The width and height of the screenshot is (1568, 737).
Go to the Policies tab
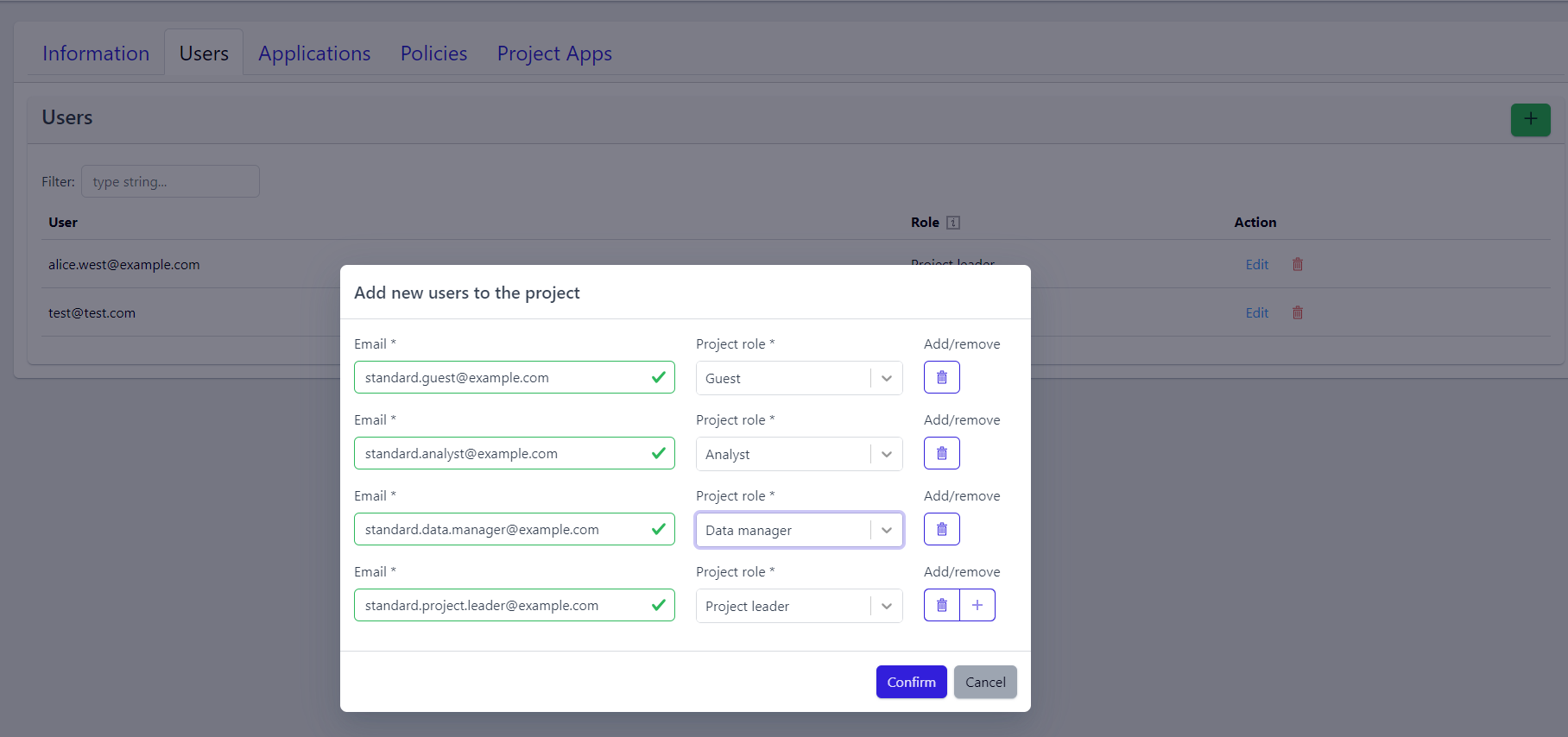pyautogui.click(x=433, y=54)
